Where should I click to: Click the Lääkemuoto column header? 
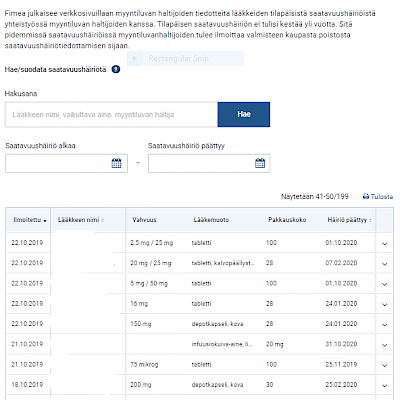(x=211, y=220)
